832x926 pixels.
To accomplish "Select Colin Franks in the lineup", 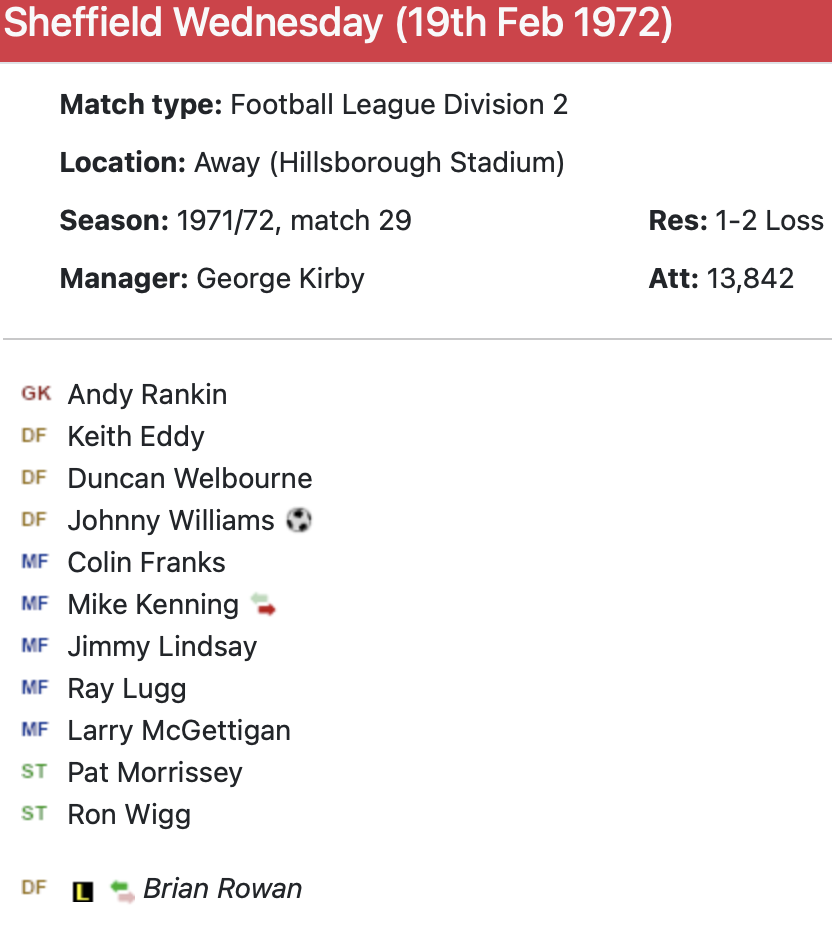I will (146, 563).
